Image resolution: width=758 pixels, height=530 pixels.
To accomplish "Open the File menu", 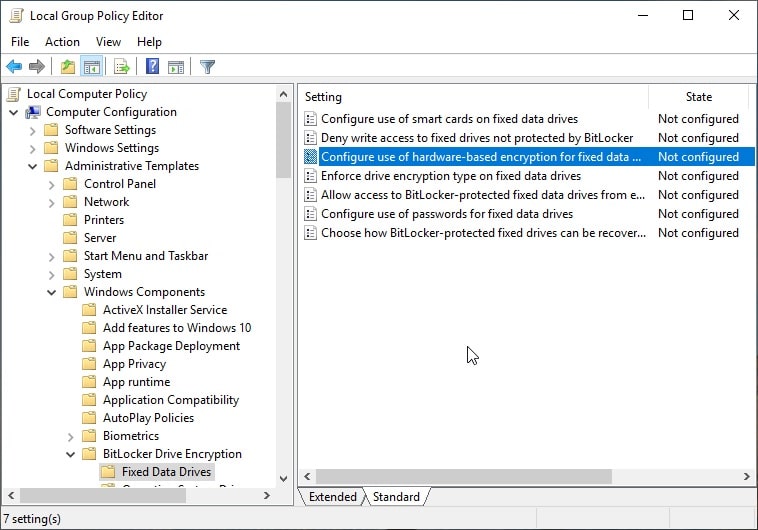I will 20,42.
